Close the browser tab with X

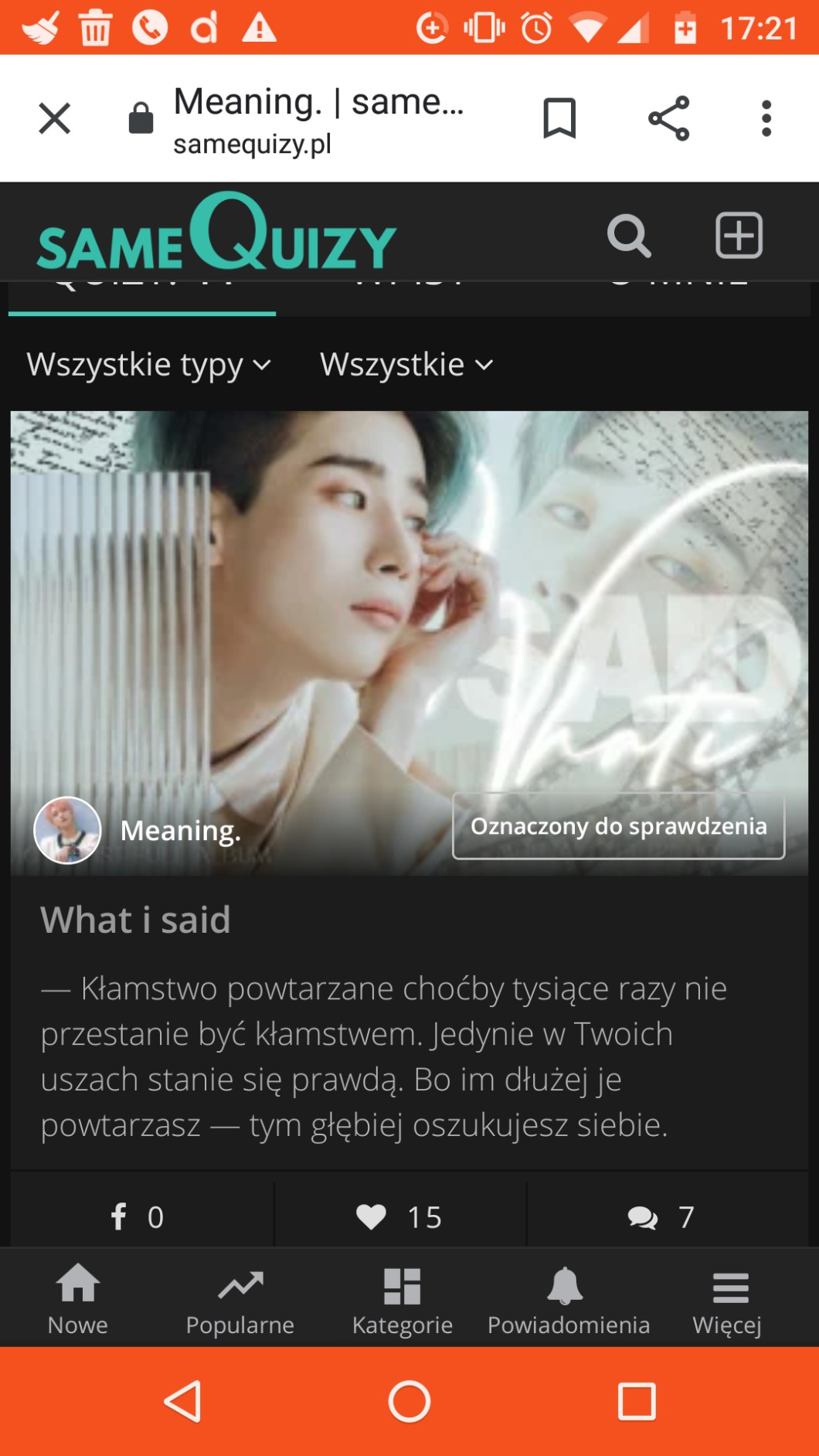point(54,118)
